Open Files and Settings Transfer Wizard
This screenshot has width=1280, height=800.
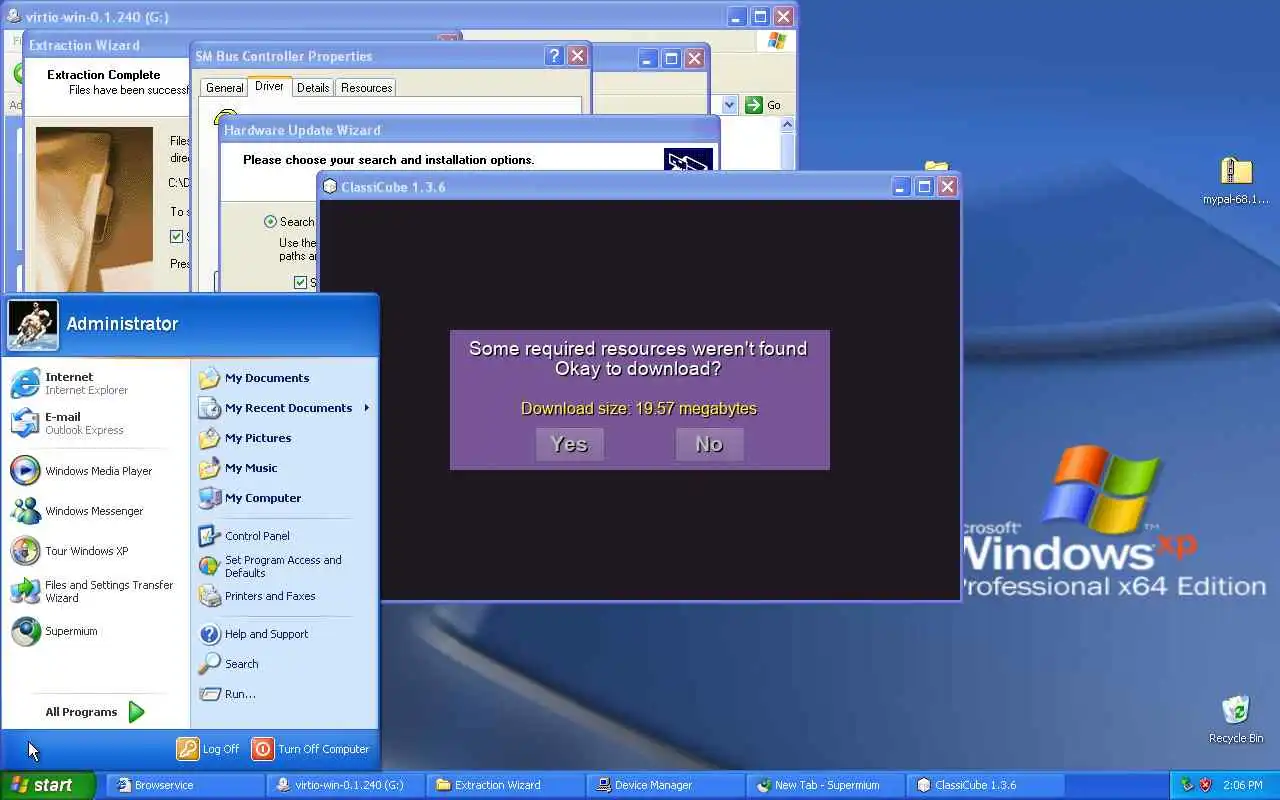pos(96,591)
